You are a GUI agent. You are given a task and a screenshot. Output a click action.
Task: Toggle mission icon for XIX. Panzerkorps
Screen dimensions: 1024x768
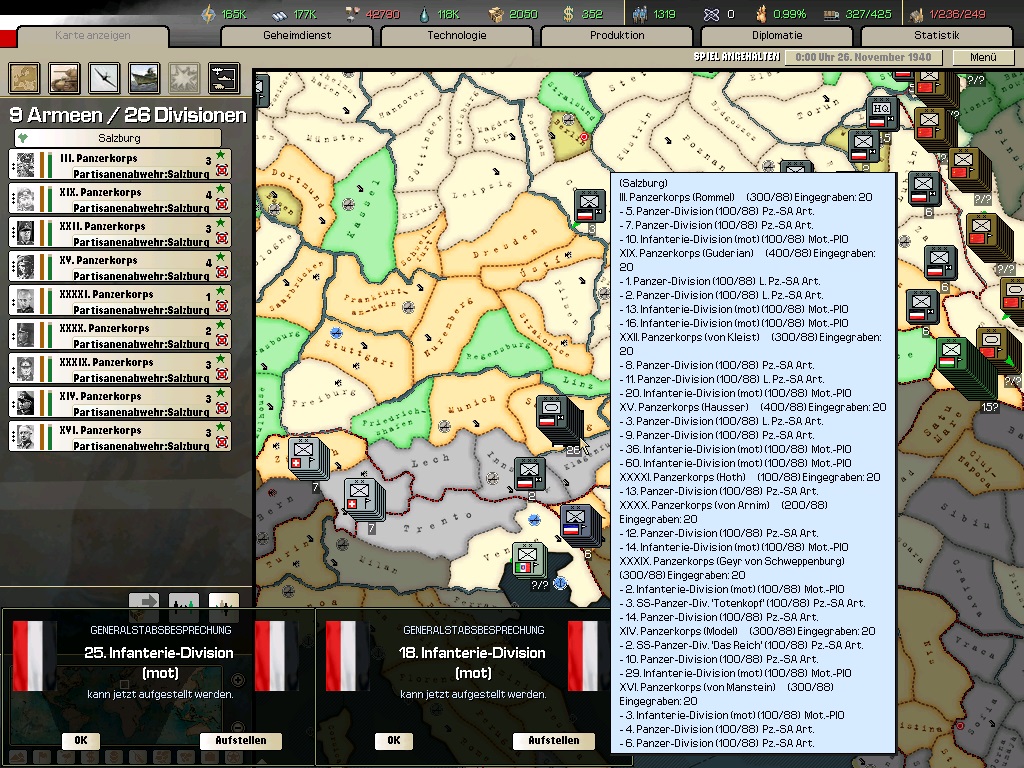click(x=222, y=205)
